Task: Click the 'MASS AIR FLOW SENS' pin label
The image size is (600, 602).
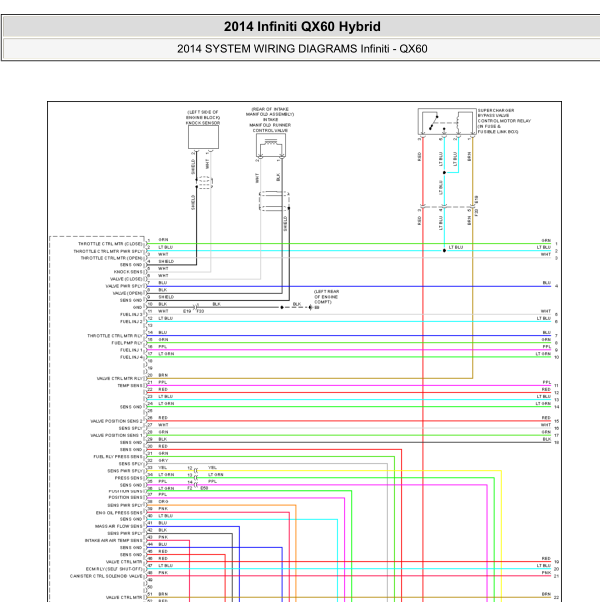Action: tap(119, 526)
